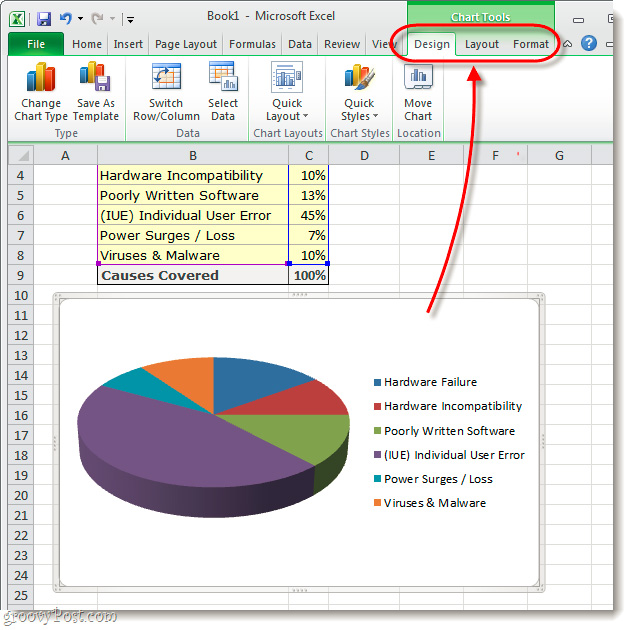633x630 pixels.
Task: Open Microsoft Excel Help question mark
Action: (x=589, y=43)
